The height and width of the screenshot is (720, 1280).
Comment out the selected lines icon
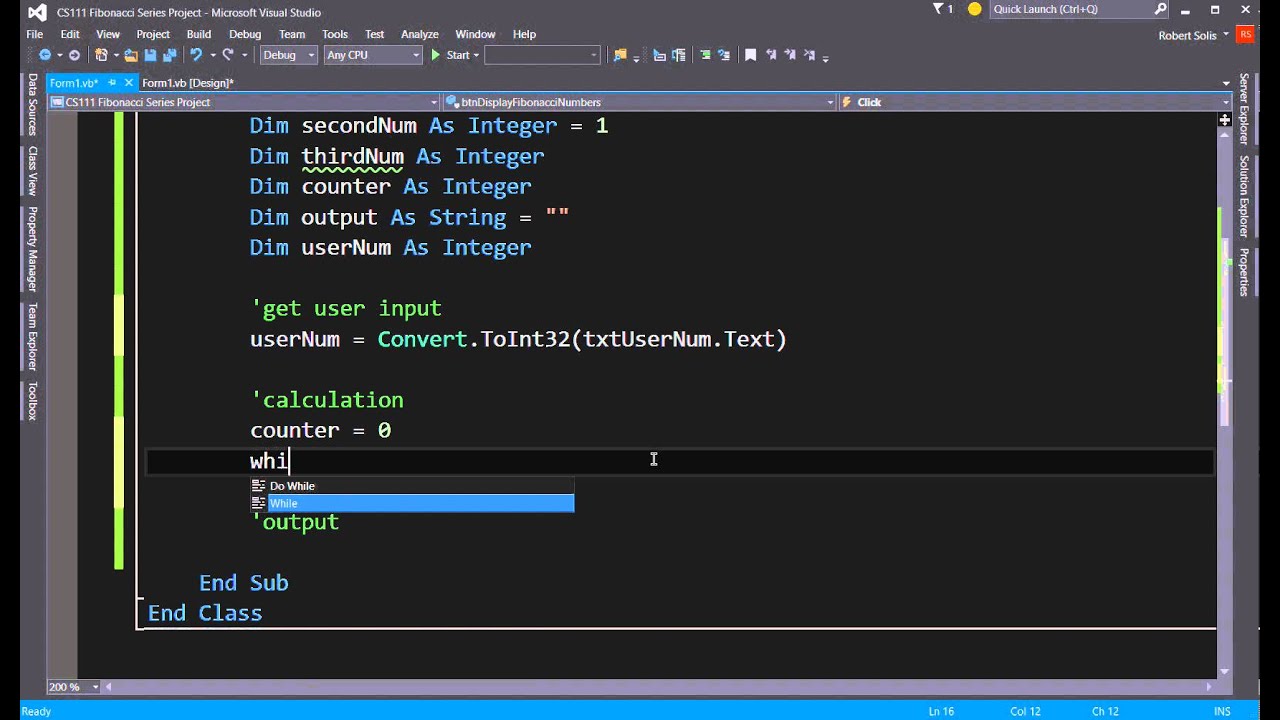[x=706, y=55]
